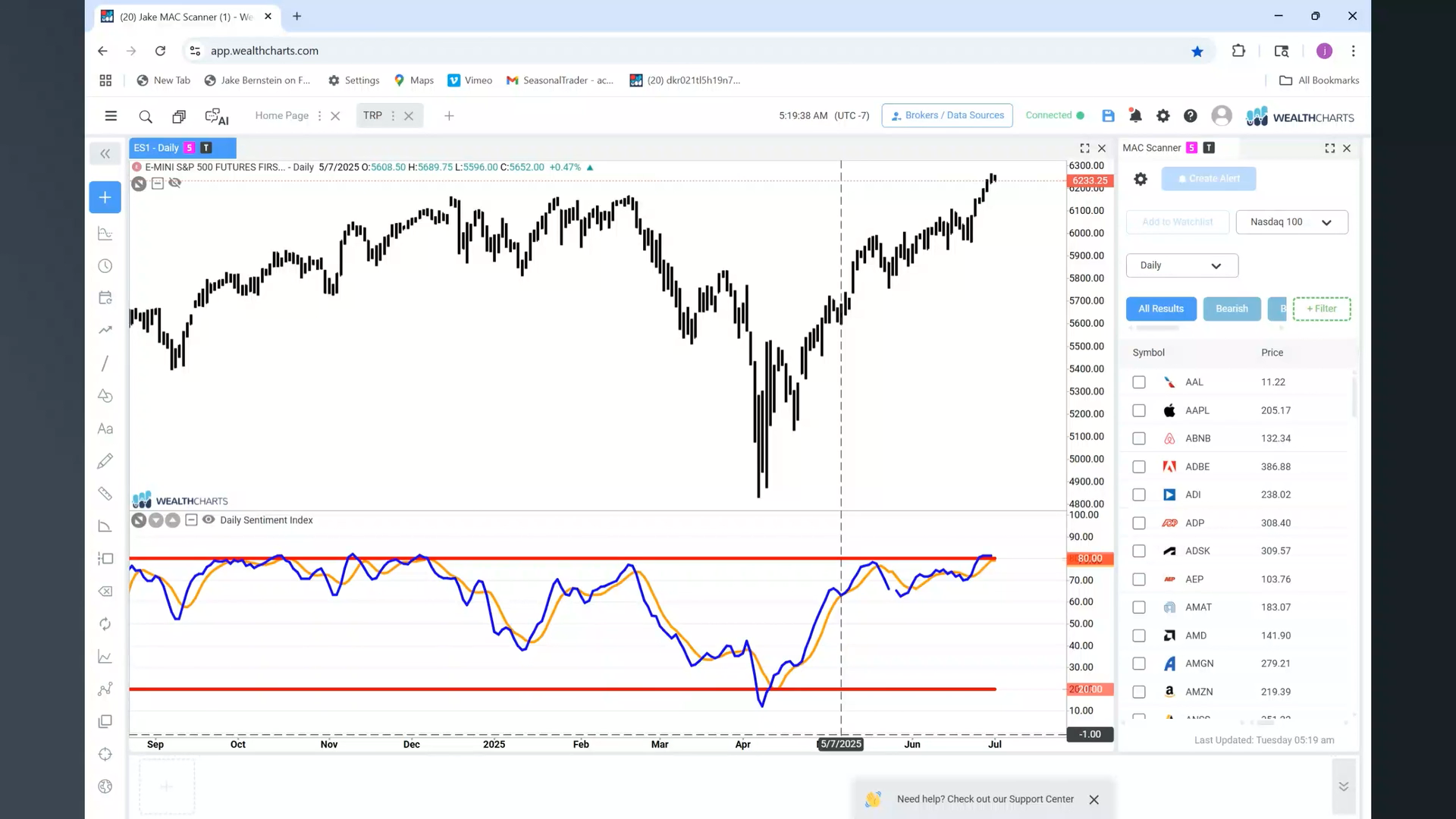Select Bearish filter tab
The width and height of the screenshot is (1456, 819).
click(x=1232, y=309)
